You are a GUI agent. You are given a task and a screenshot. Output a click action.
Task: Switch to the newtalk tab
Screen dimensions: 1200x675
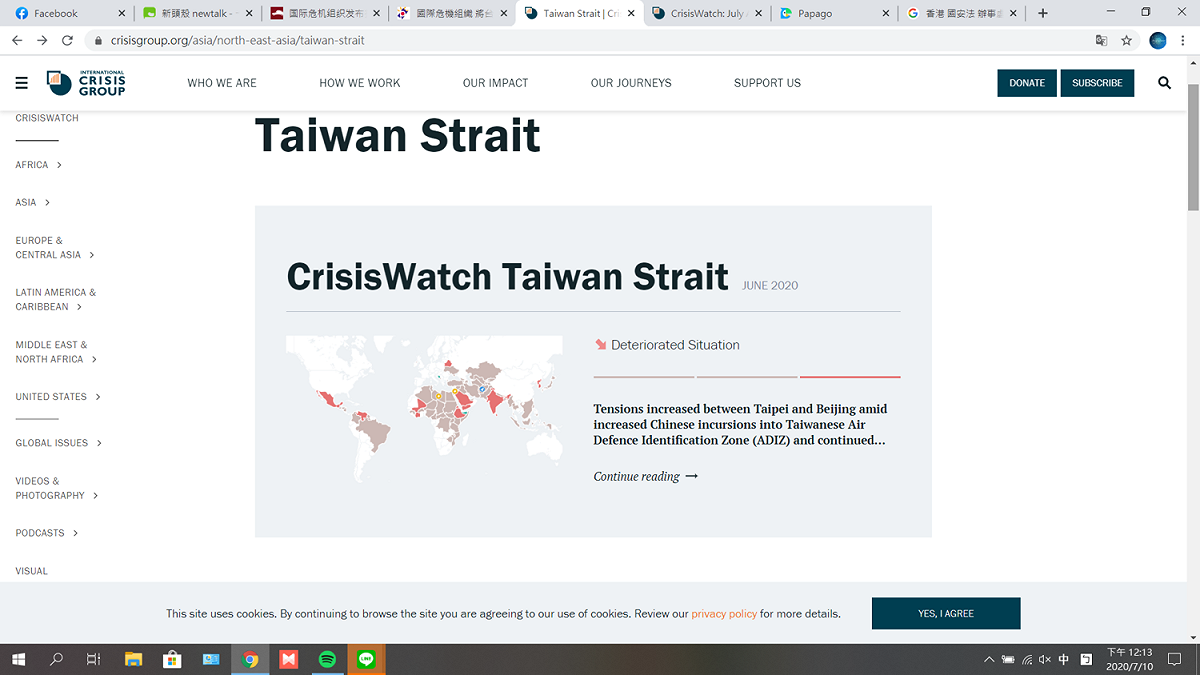click(197, 13)
